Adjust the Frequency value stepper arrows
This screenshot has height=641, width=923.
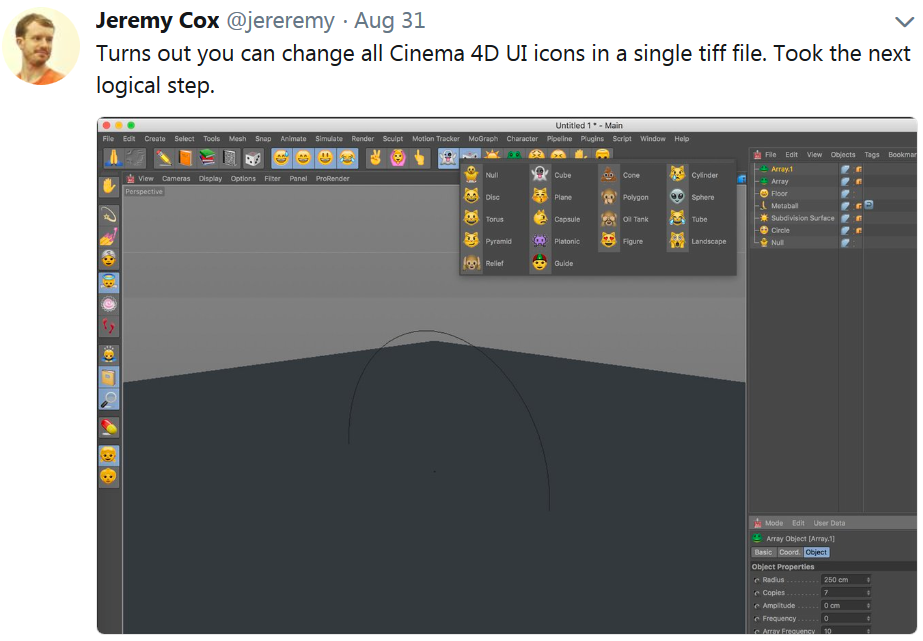pyautogui.click(x=868, y=619)
